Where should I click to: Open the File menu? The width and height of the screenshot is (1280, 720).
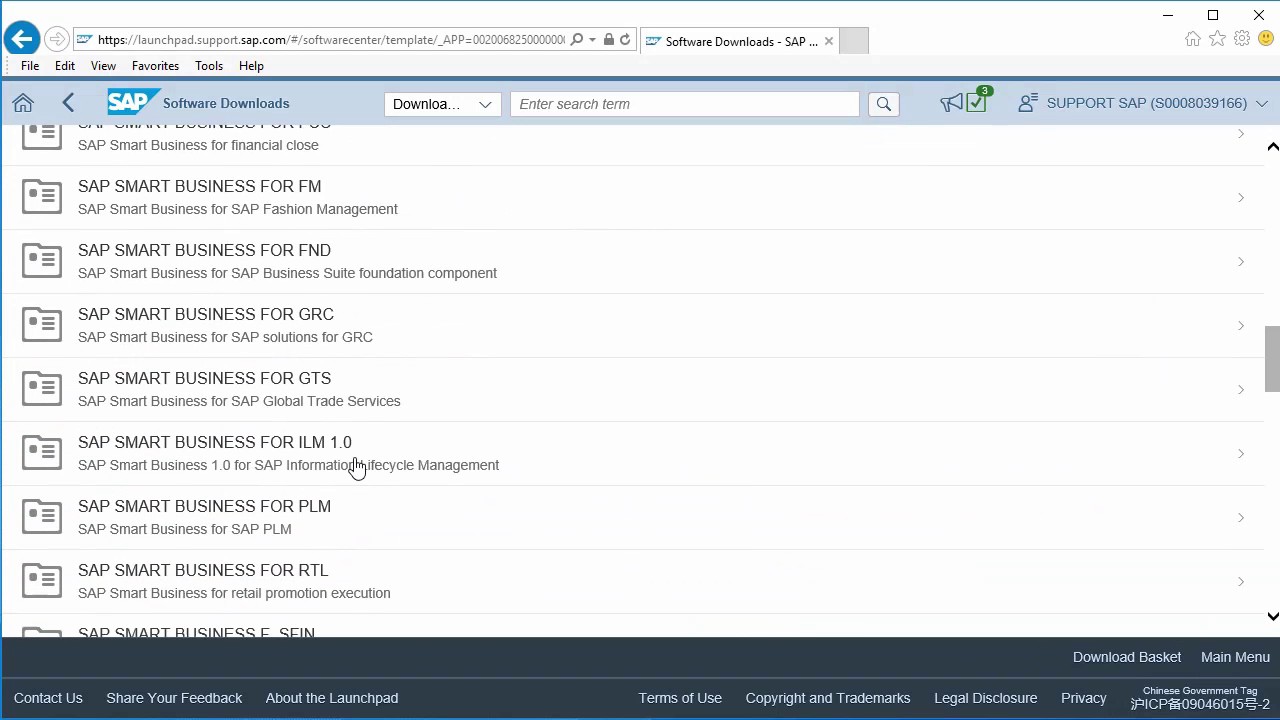click(x=30, y=66)
